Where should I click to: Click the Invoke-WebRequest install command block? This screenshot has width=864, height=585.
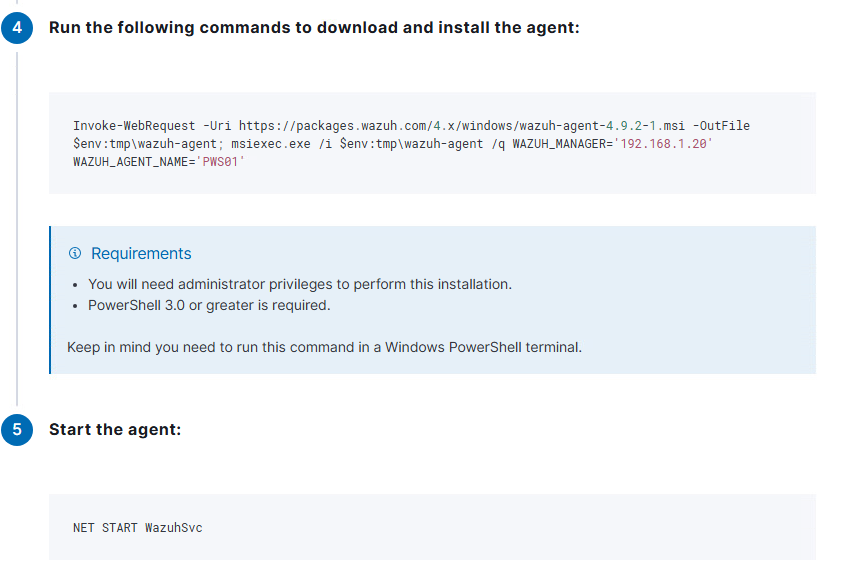432,143
